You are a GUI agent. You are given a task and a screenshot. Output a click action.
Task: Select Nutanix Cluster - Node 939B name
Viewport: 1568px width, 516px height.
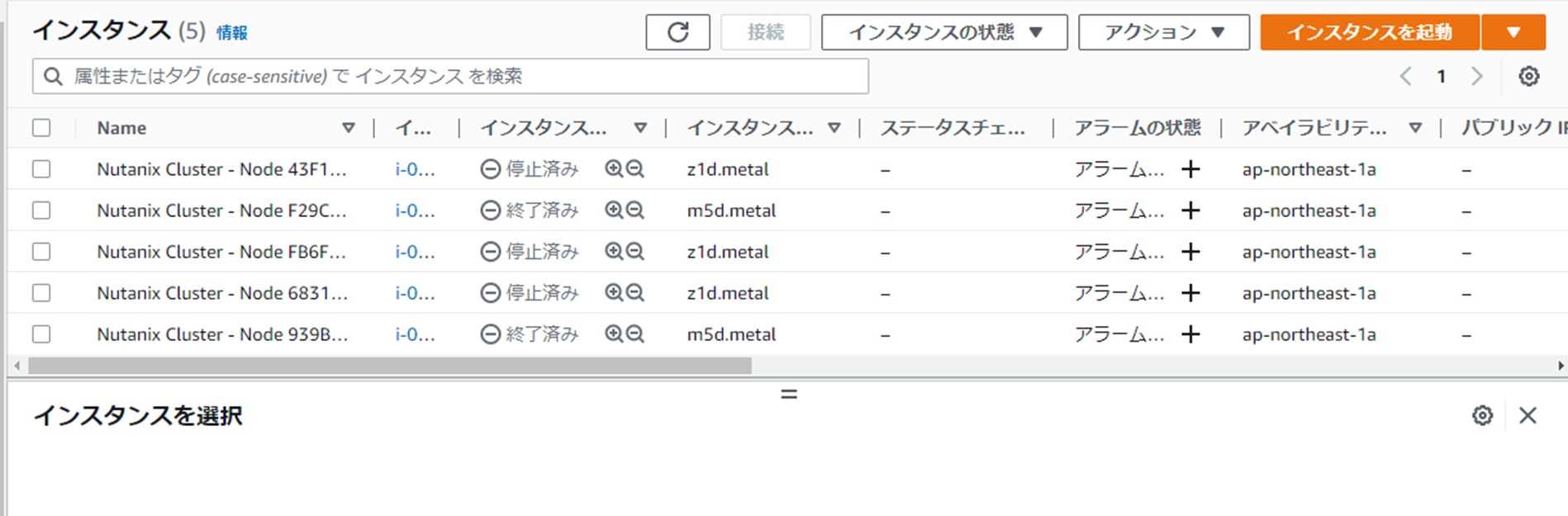point(222,334)
